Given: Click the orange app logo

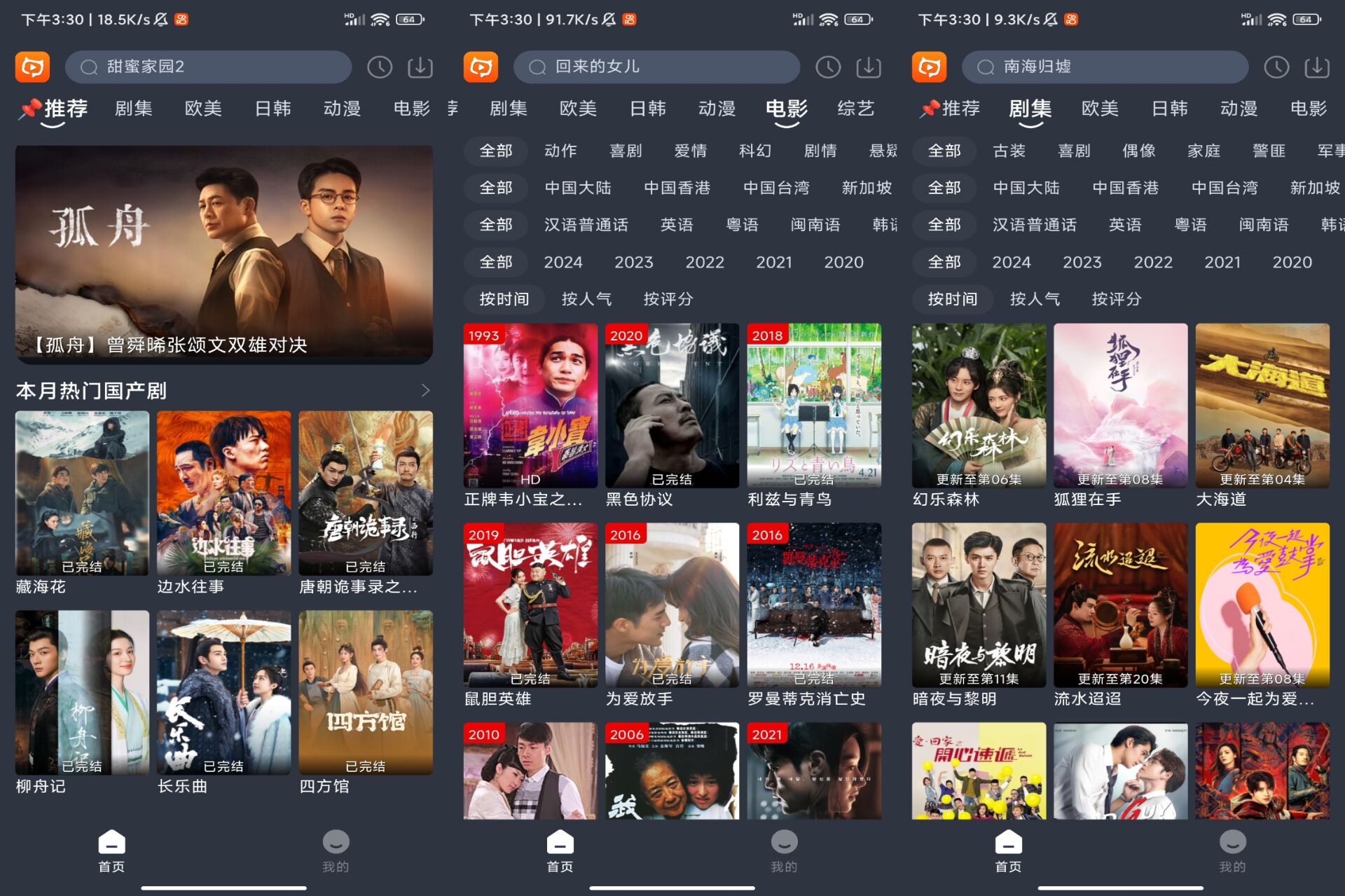Looking at the screenshot, I should tap(32, 67).
